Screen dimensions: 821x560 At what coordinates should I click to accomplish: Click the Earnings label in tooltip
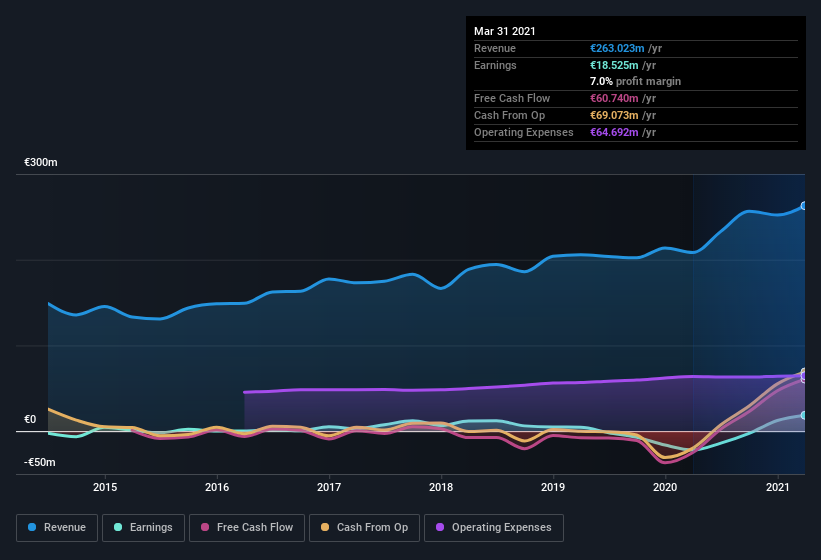click(x=495, y=65)
